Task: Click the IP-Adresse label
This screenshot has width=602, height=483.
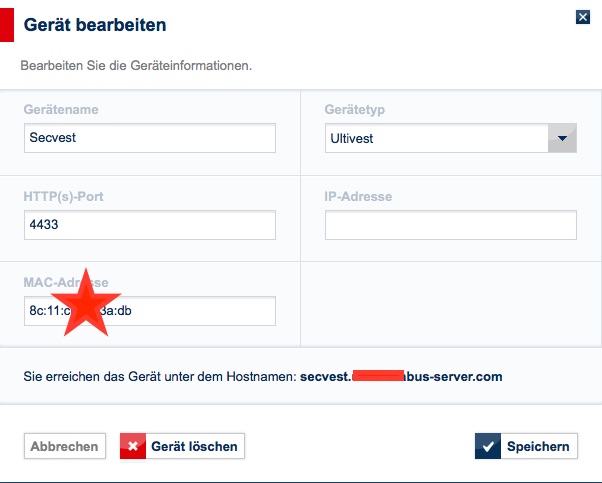Action: pos(358,196)
